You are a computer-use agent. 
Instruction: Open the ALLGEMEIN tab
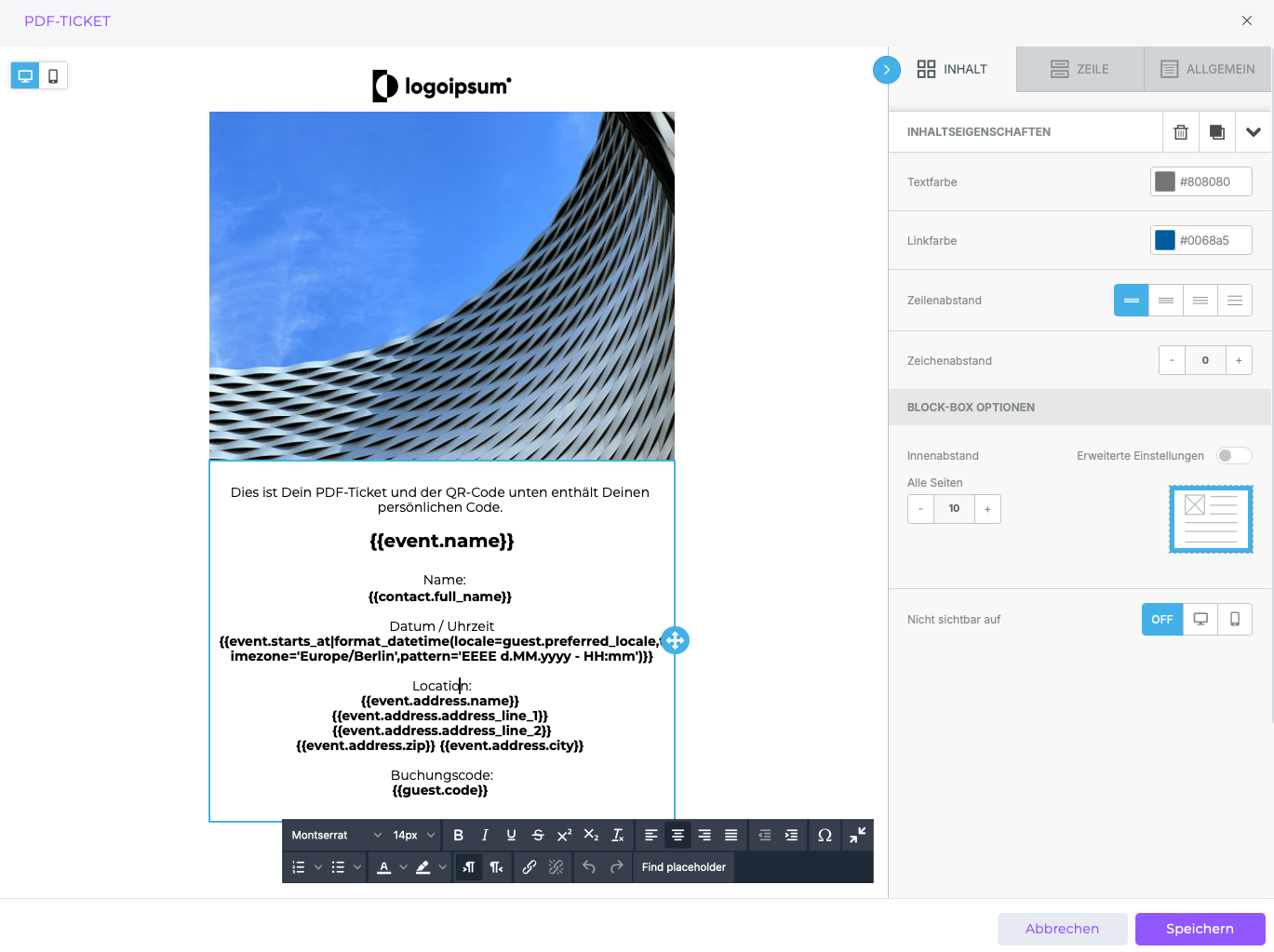click(x=1207, y=69)
